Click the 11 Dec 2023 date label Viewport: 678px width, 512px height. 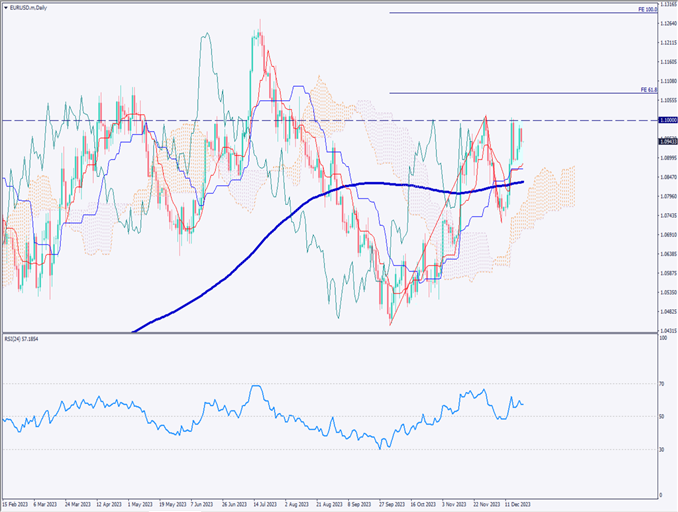pos(518,505)
